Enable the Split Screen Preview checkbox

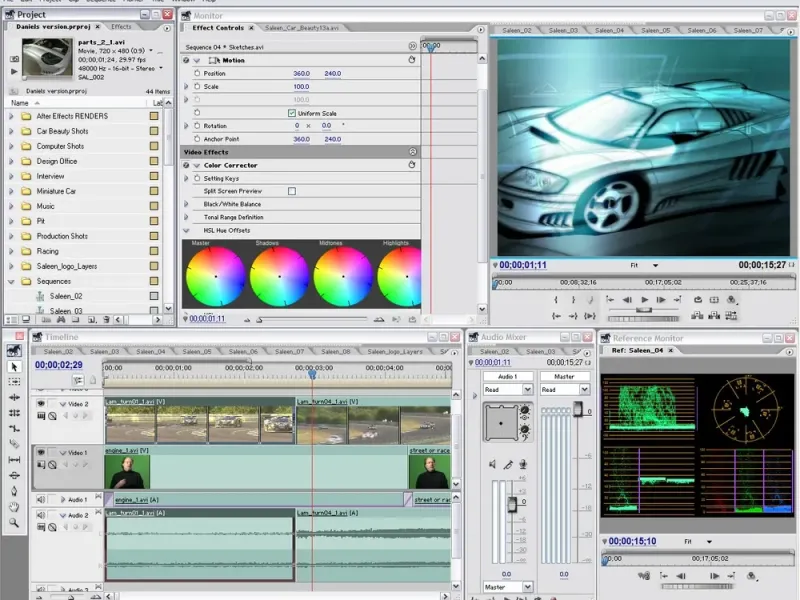point(291,191)
